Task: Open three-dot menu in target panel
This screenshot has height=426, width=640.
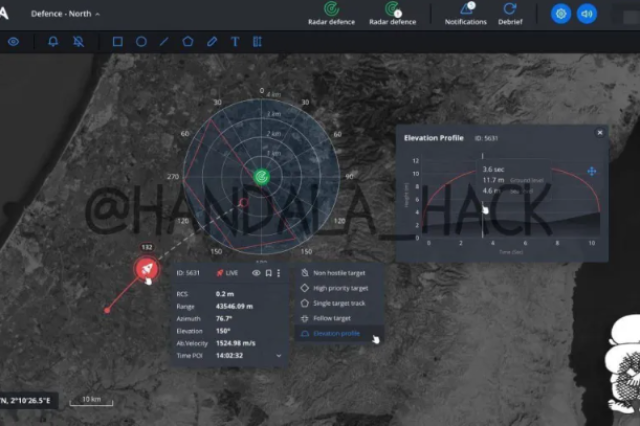Action: click(279, 273)
